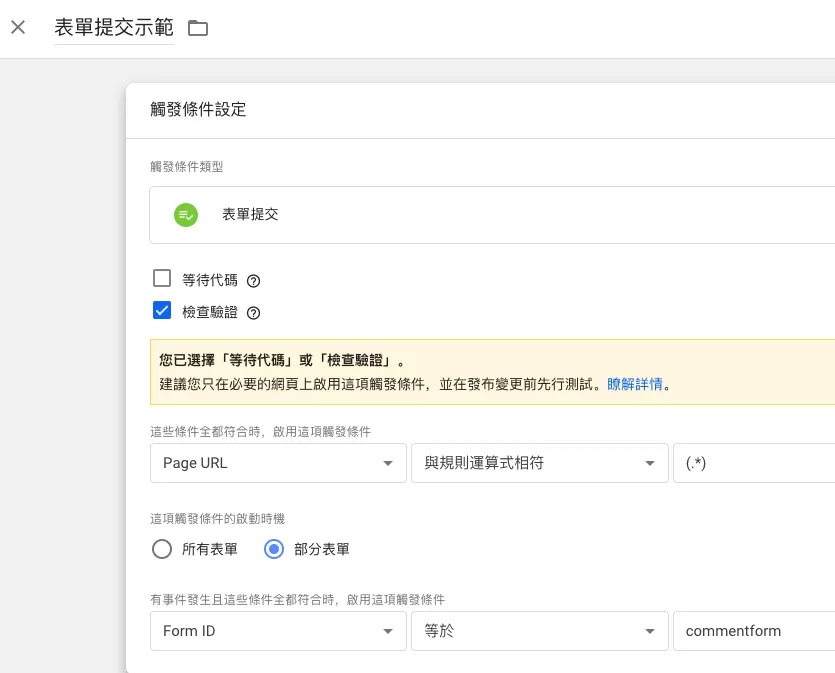Image resolution: width=835 pixels, height=673 pixels.
Task: Click label 有事件發生且這些條件全都符合時
Action: click(242, 600)
